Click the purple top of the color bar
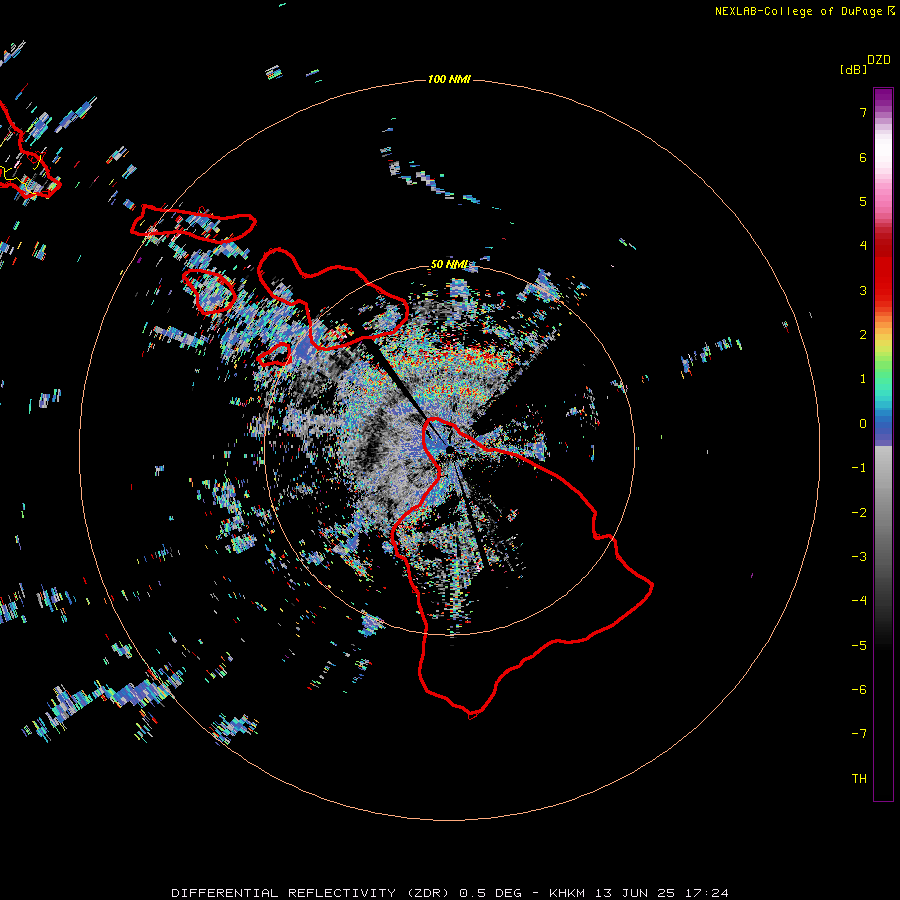The height and width of the screenshot is (900, 900). point(883,98)
